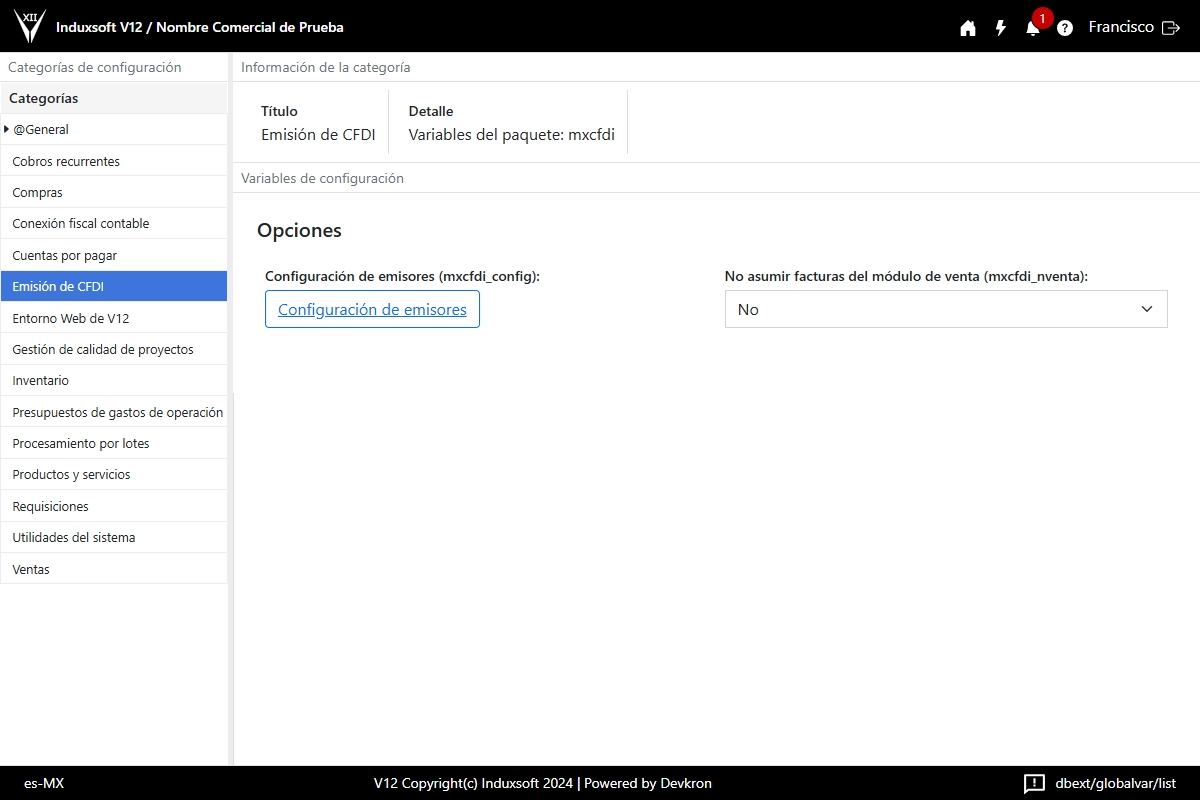Open quick actions lightning bolt icon
The height and width of the screenshot is (800, 1200).
point(1000,28)
